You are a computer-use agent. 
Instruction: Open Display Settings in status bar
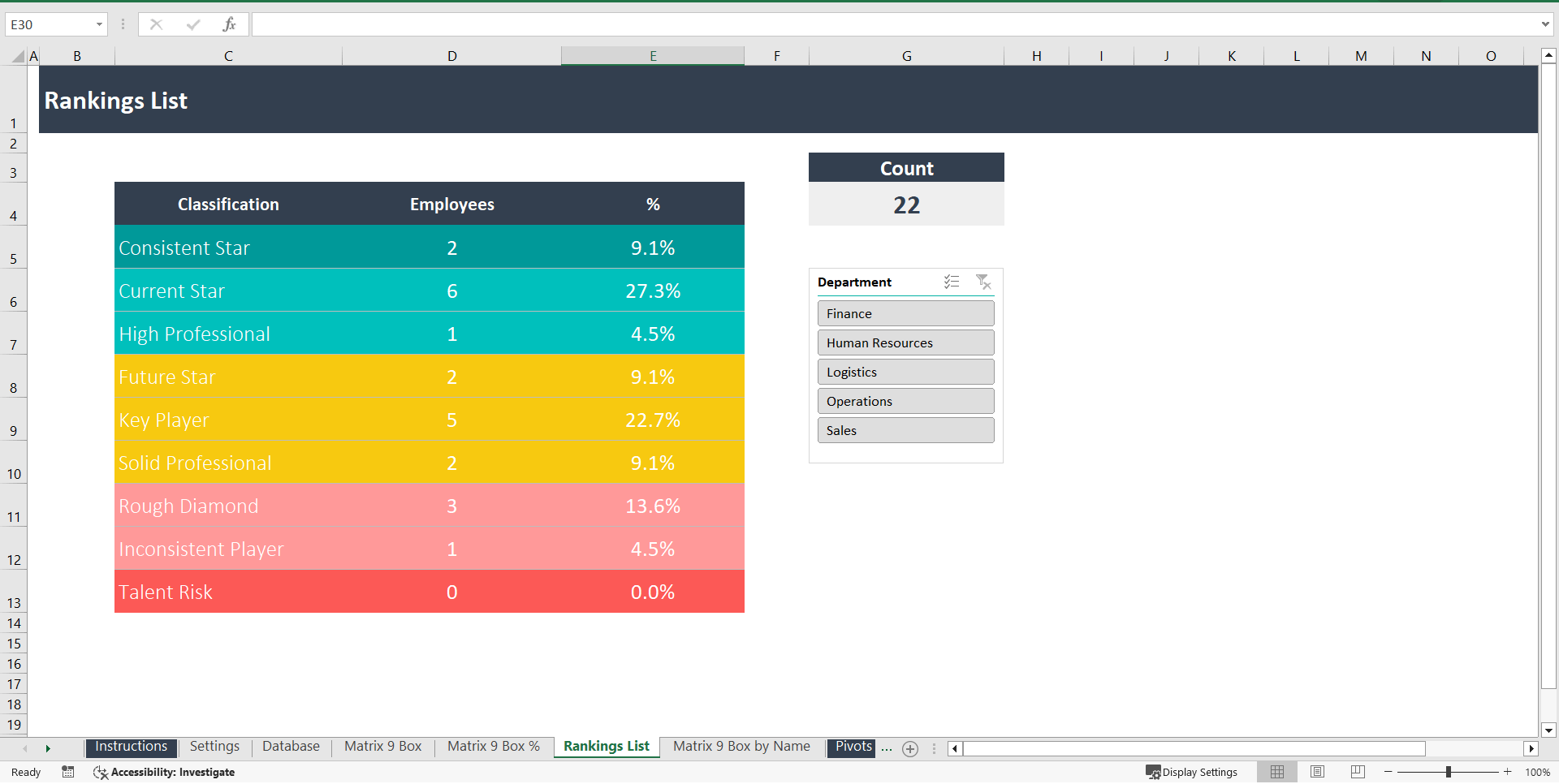pyautogui.click(x=1191, y=772)
